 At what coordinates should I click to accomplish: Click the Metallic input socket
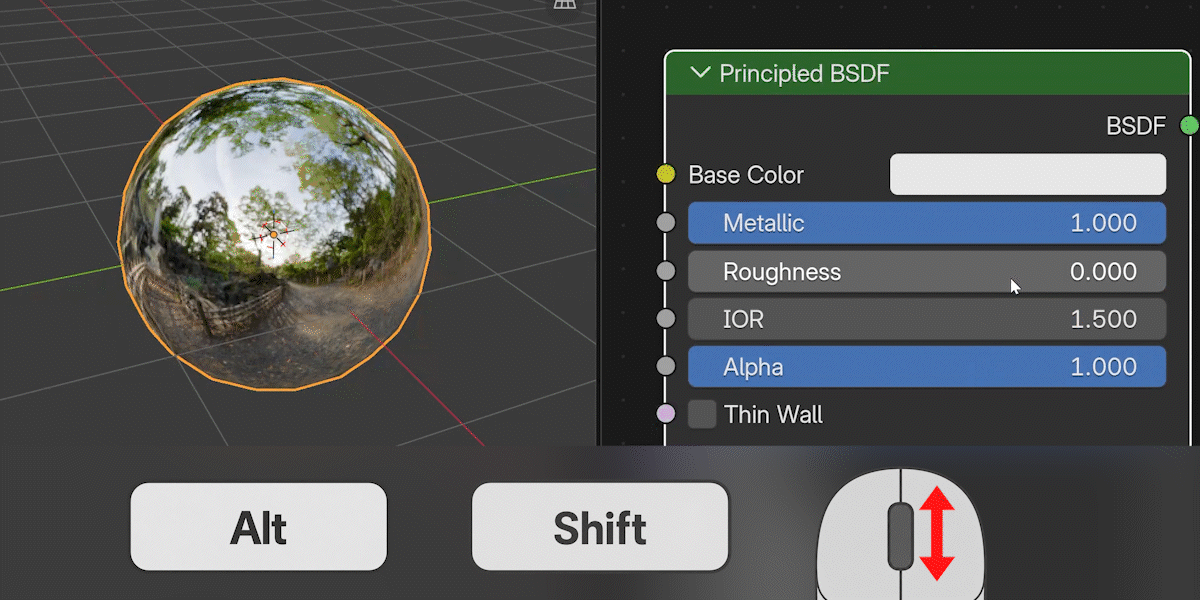tap(666, 223)
